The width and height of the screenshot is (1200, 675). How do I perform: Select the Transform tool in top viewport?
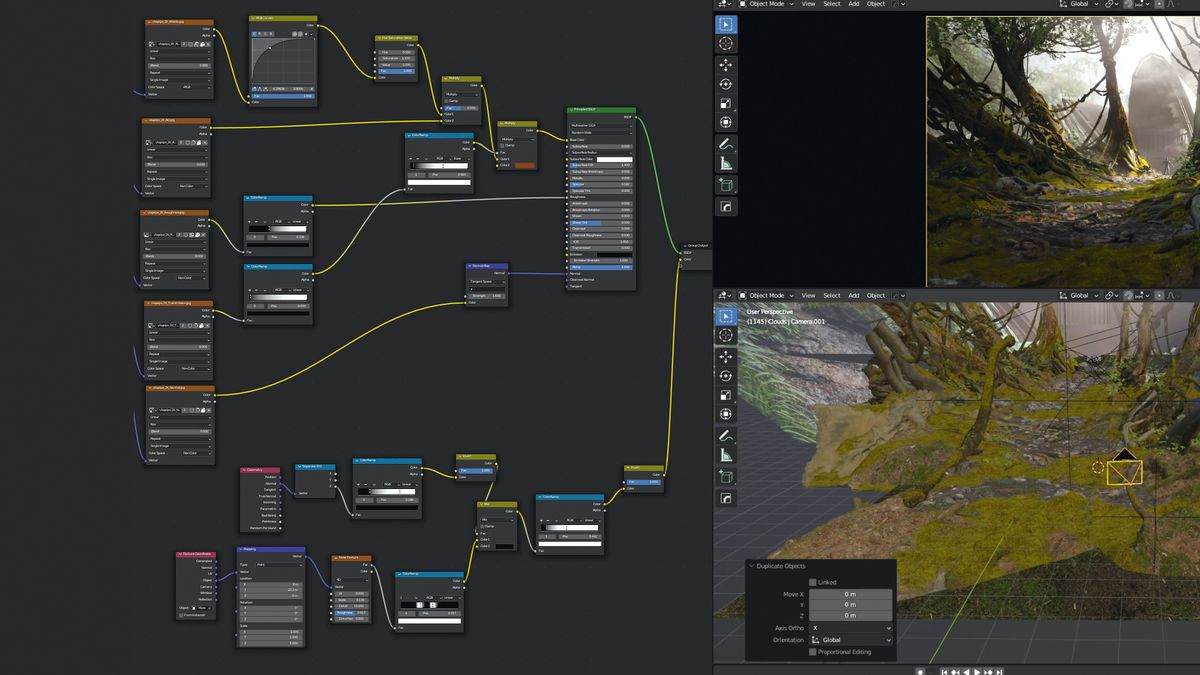tap(726, 122)
